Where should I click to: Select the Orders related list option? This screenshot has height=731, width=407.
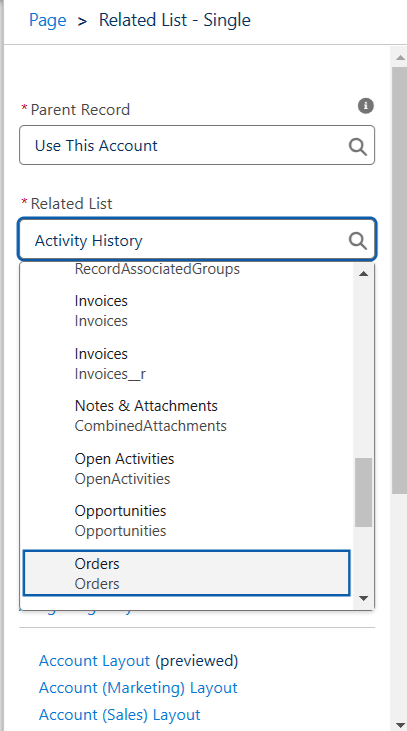[x=186, y=573]
